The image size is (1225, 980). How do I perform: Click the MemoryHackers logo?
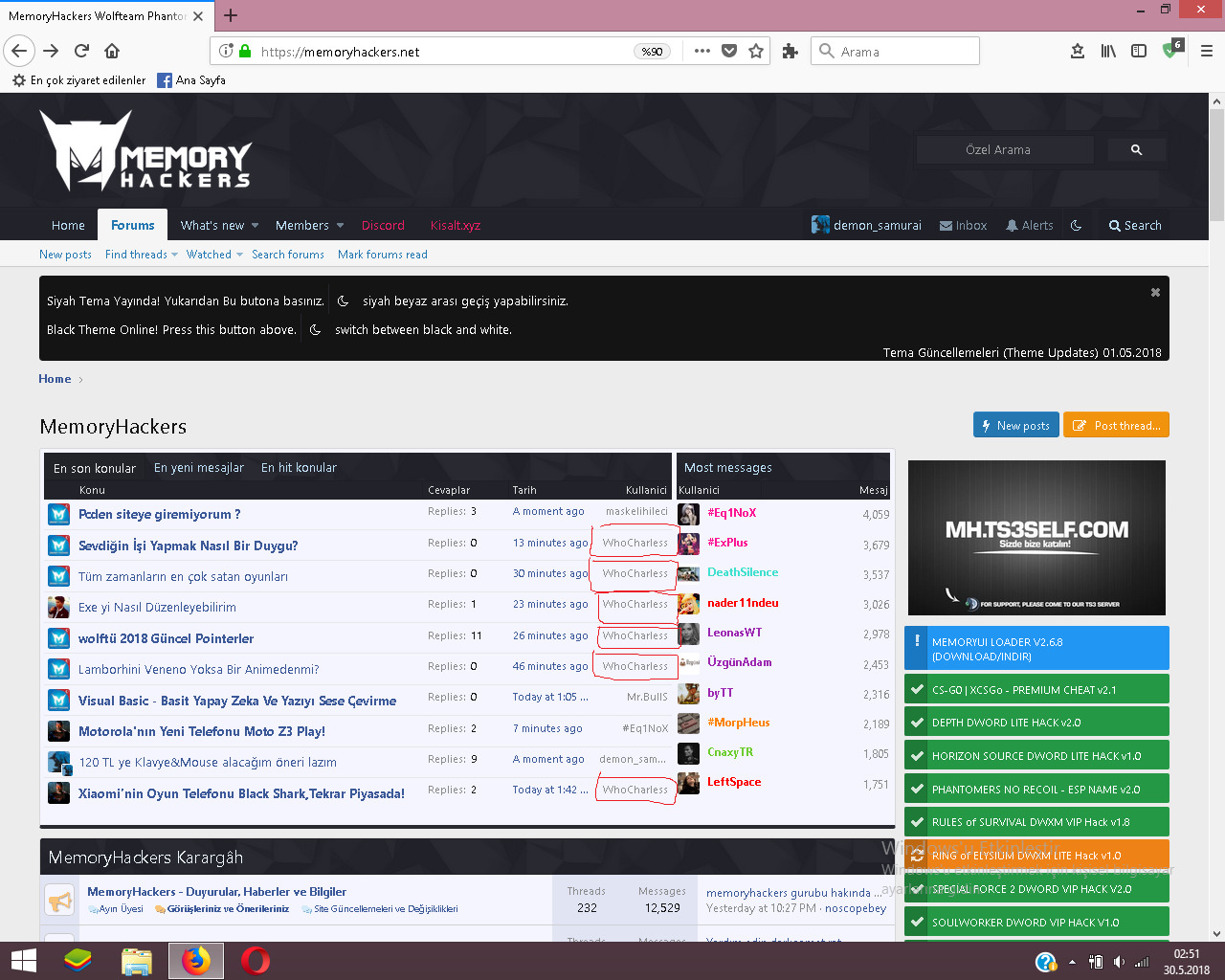(x=145, y=150)
